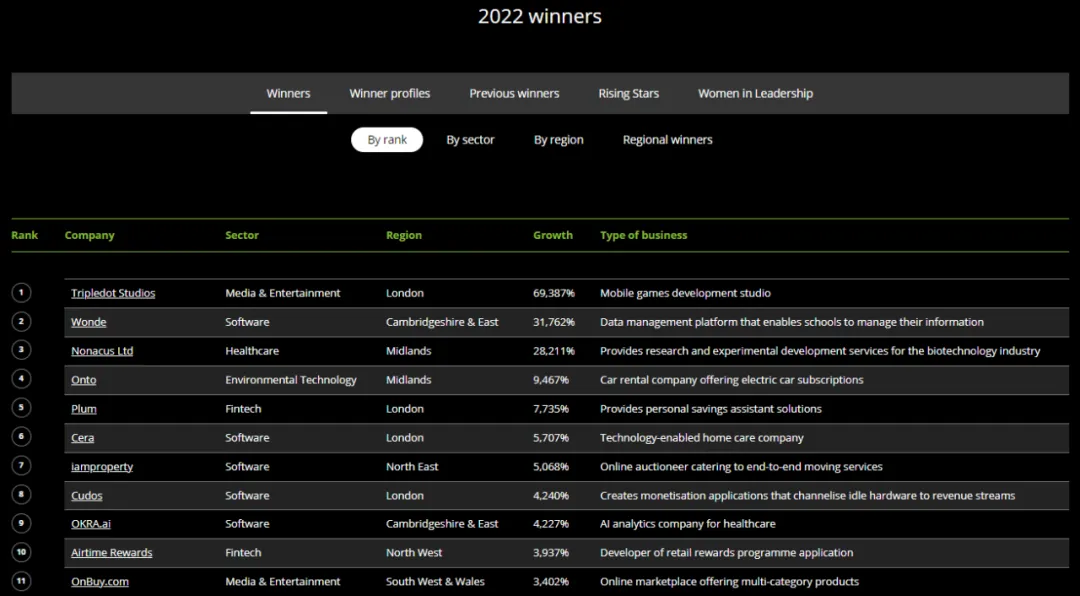Select the Rising Stars tab

click(x=628, y=93)
